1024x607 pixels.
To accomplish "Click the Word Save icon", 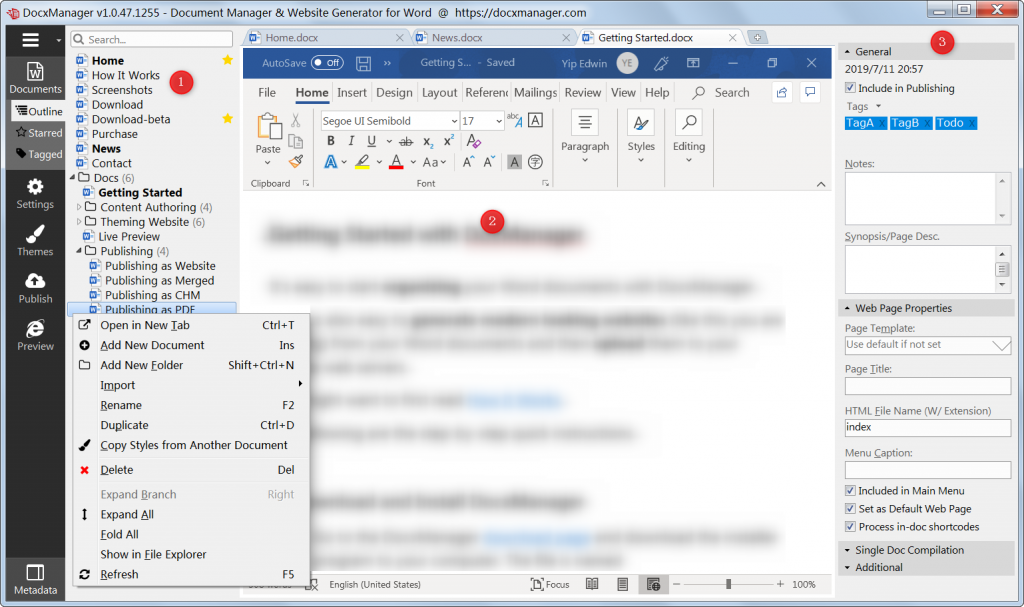I will pyautogui.click(x=363, y=63).
